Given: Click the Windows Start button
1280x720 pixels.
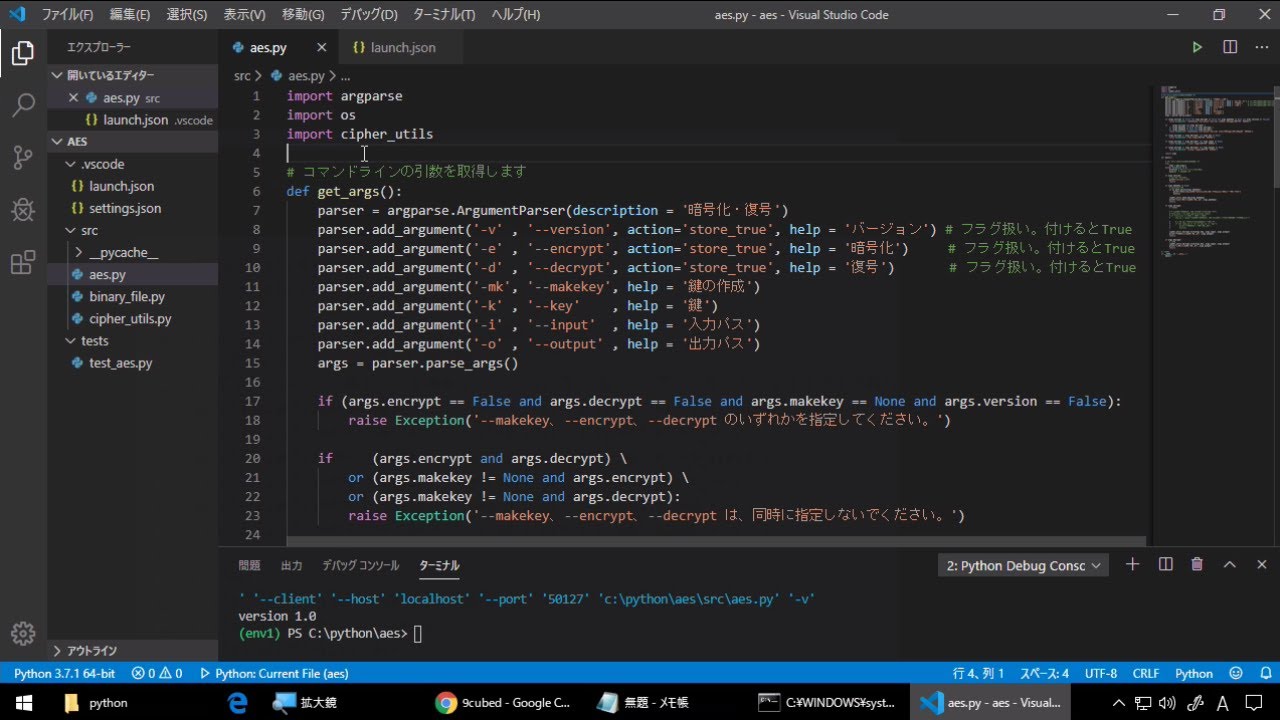Looking at the screenshot, I should click(23, 703).
